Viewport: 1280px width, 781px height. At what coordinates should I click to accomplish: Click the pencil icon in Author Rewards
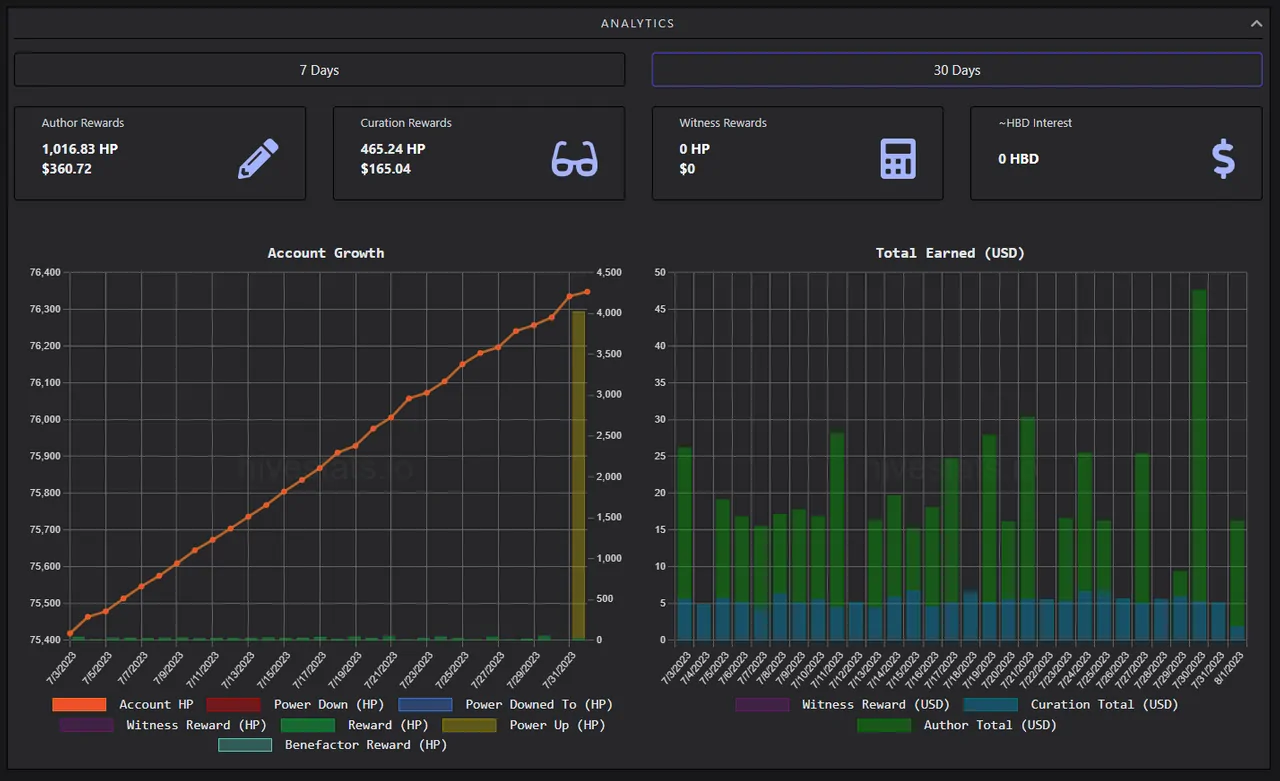pyautogui.click(x=258, y=159)
